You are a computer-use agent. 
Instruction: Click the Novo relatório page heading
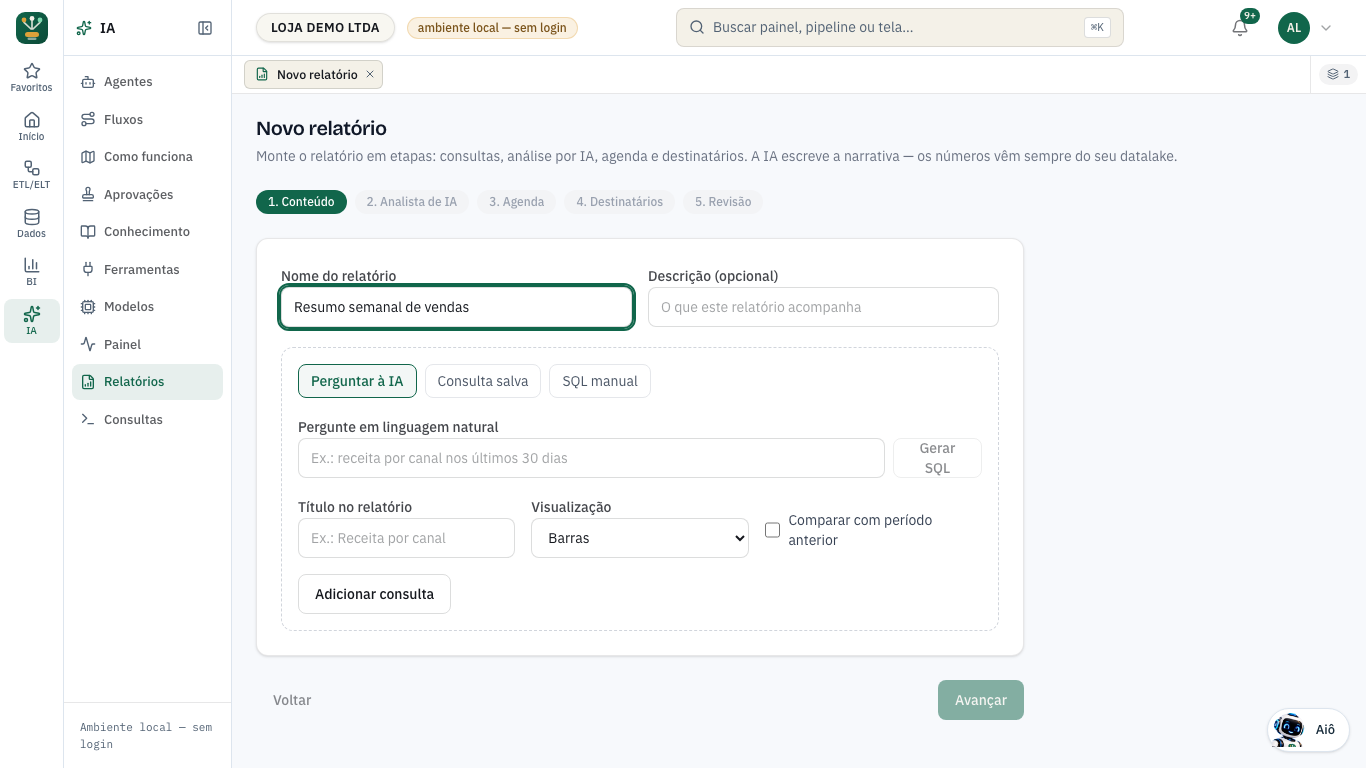pyautogui.click(x=321, y=128)
